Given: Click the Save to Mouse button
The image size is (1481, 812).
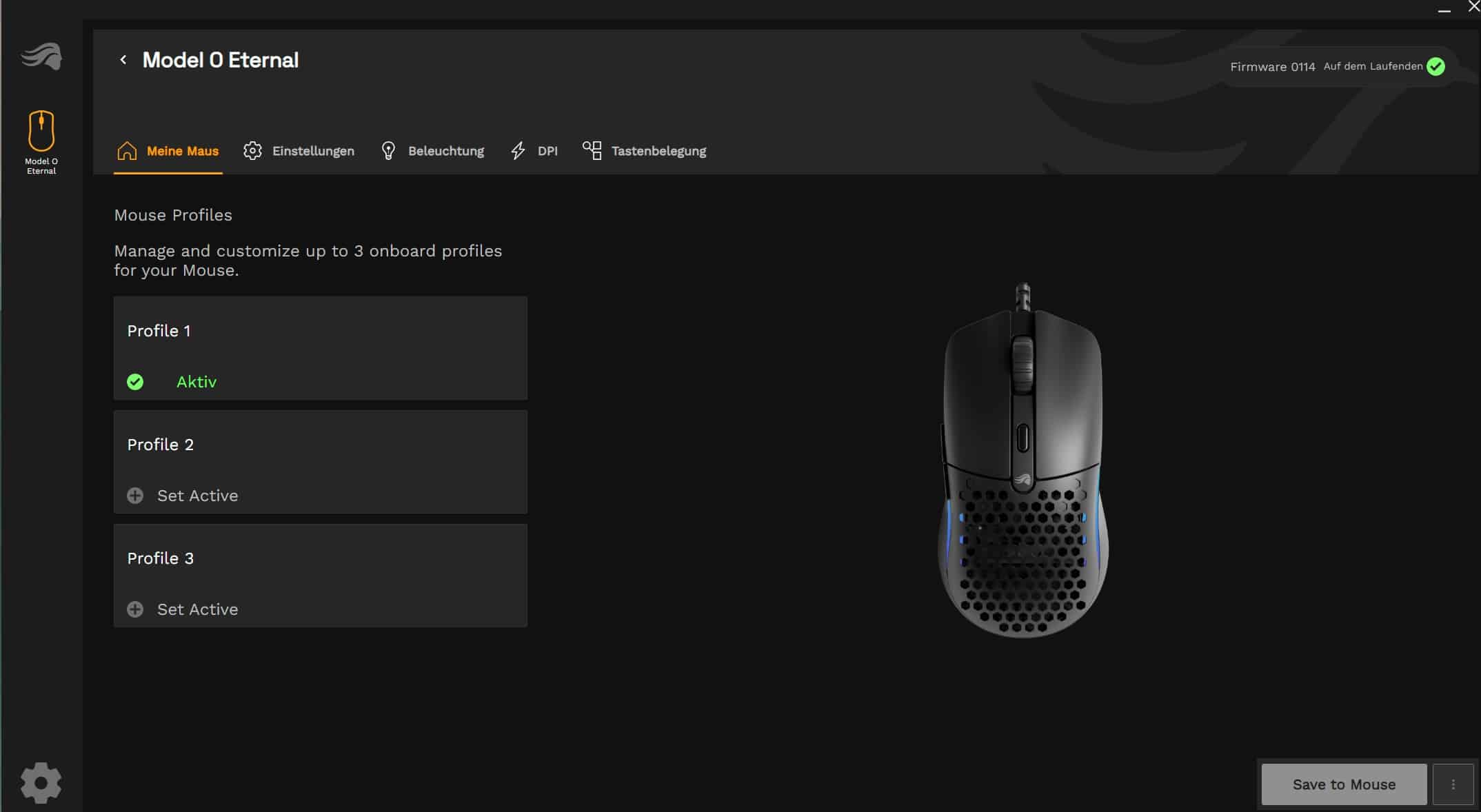Looking at the screenshot, I should click(1344, 784).
